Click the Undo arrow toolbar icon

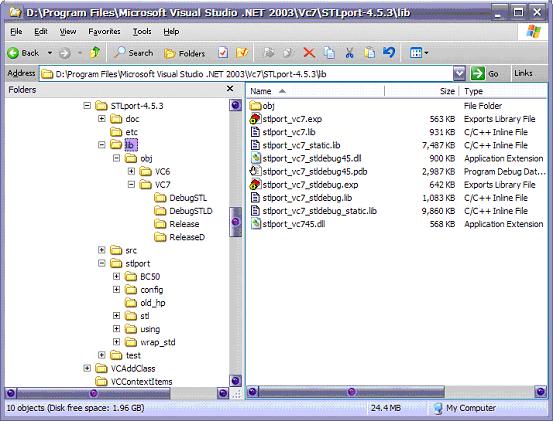point(389,53)
